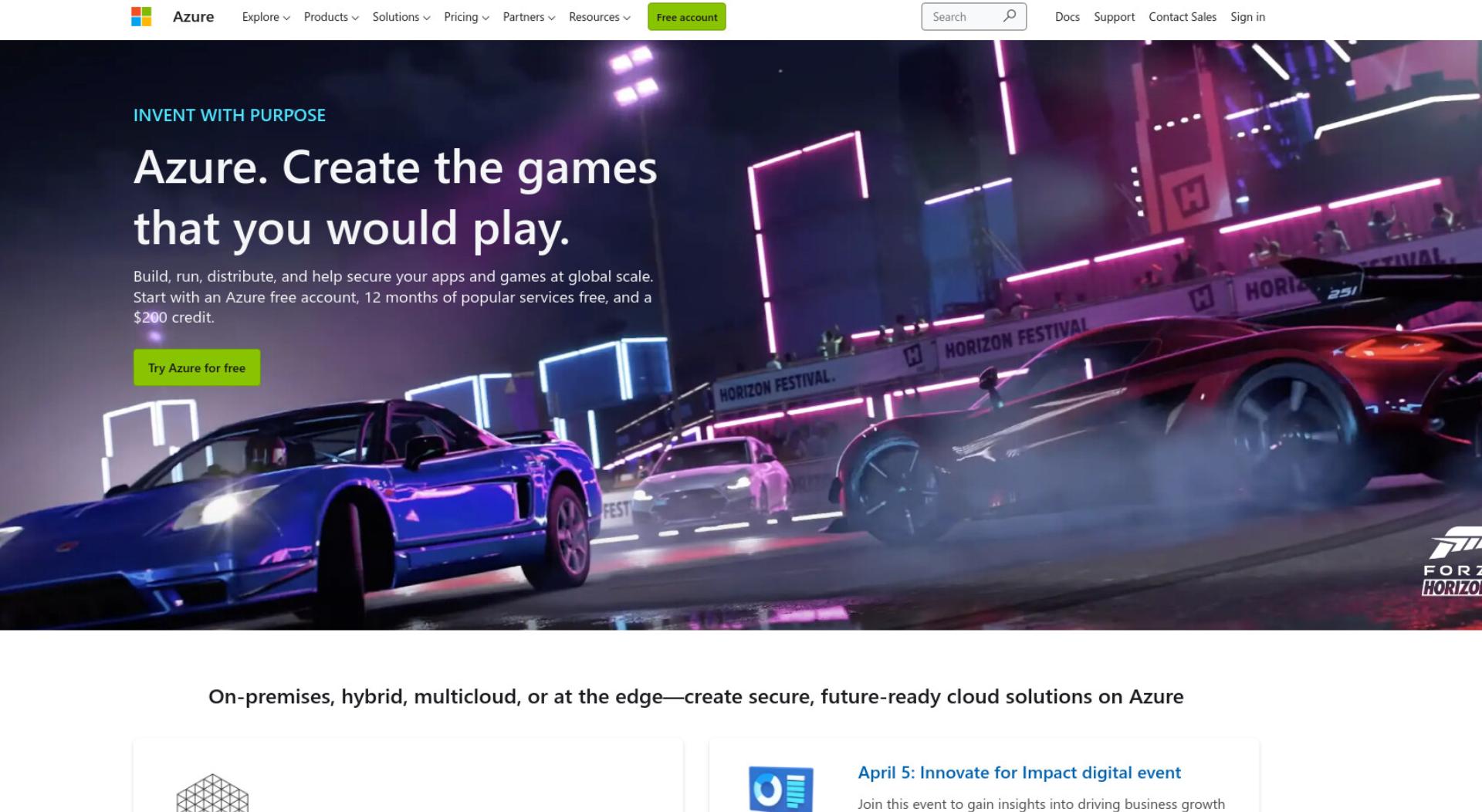This screenshot has height=812, width=1482.
Task: Click the 'Build, run, distribute' paragraph text
Action: tap(393, 296)
